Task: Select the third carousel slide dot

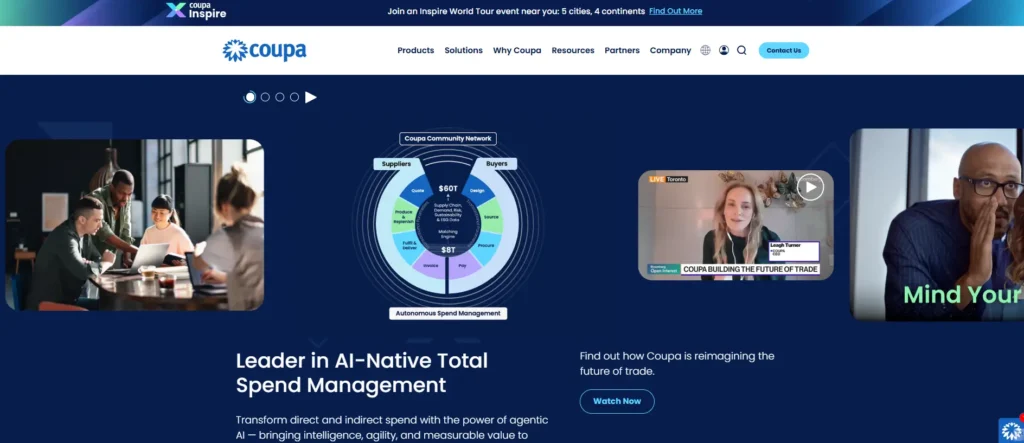Action: (280, 97)
